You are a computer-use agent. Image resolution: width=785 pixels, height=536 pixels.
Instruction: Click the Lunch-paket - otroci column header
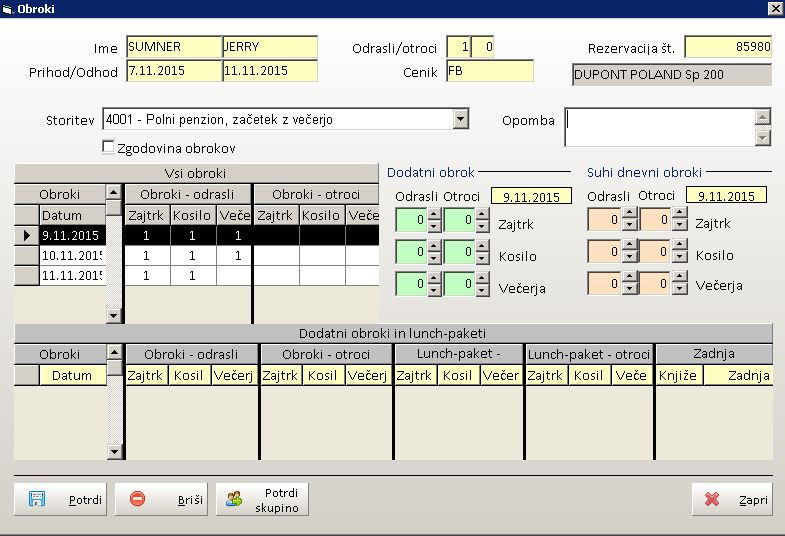click(589, 354)
